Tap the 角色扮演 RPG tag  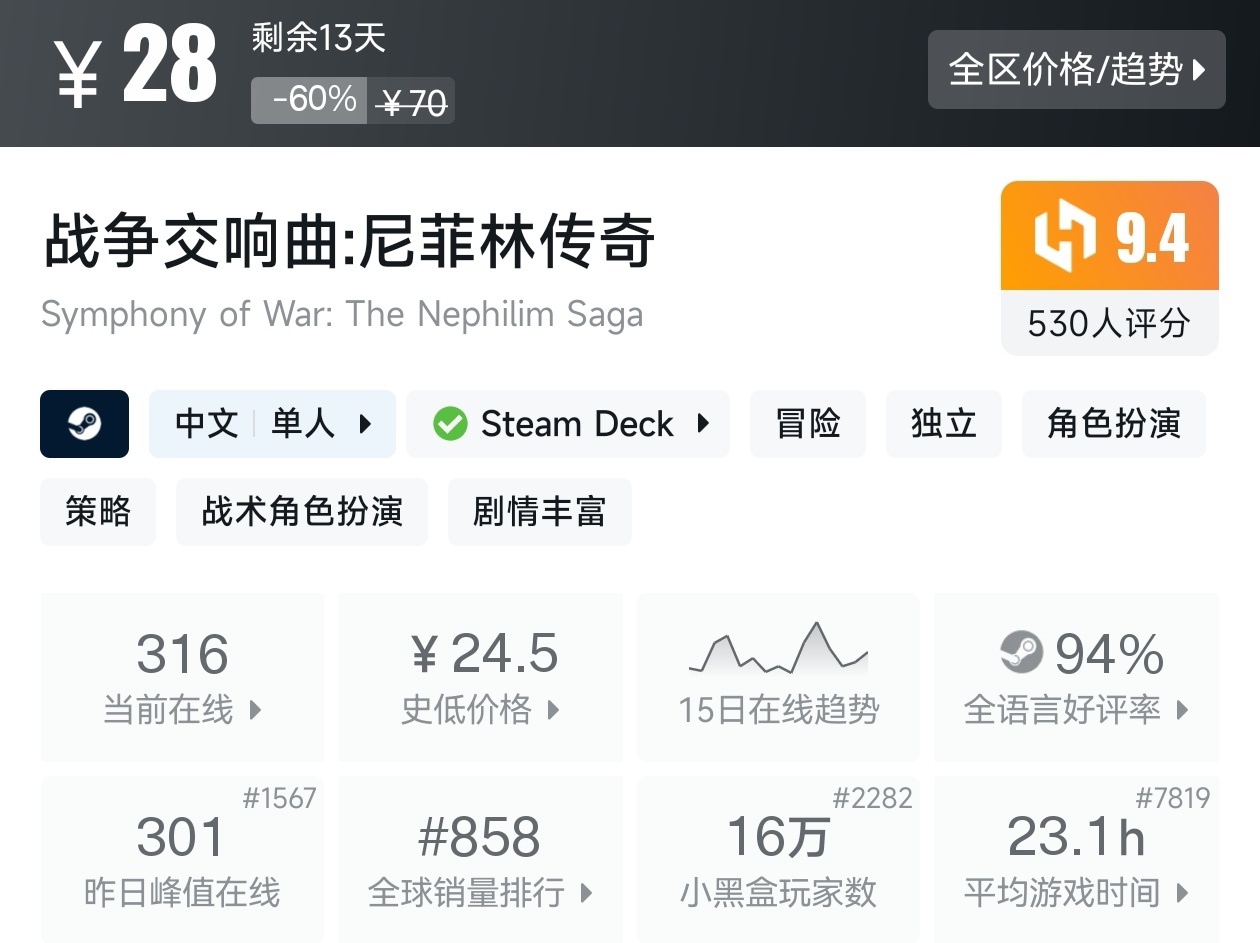pyautogui.click(x=1113, y=424)
